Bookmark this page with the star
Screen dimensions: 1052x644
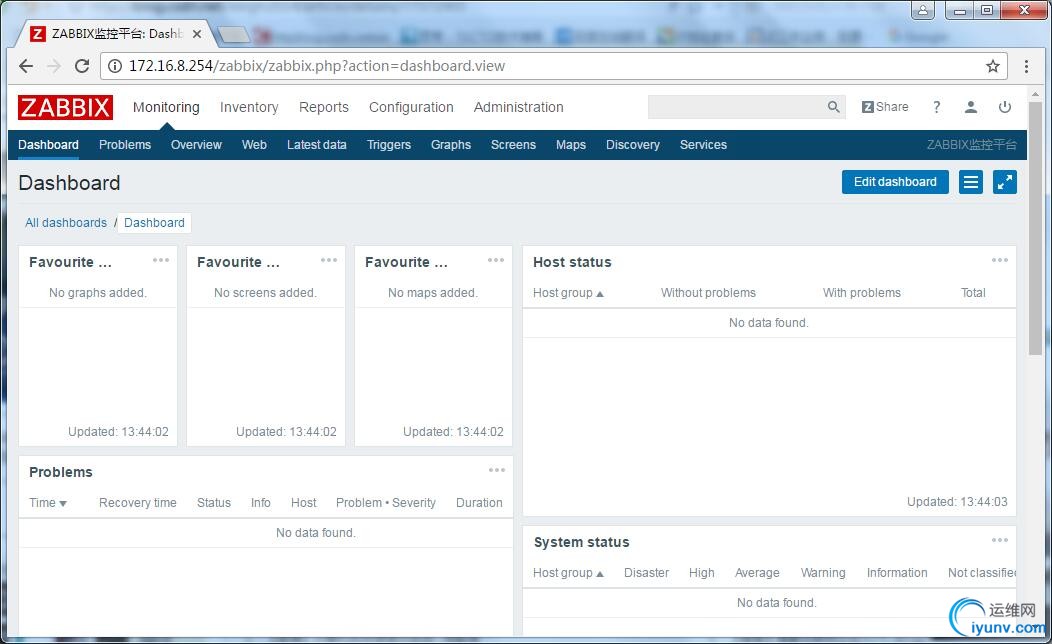point(992,66)
